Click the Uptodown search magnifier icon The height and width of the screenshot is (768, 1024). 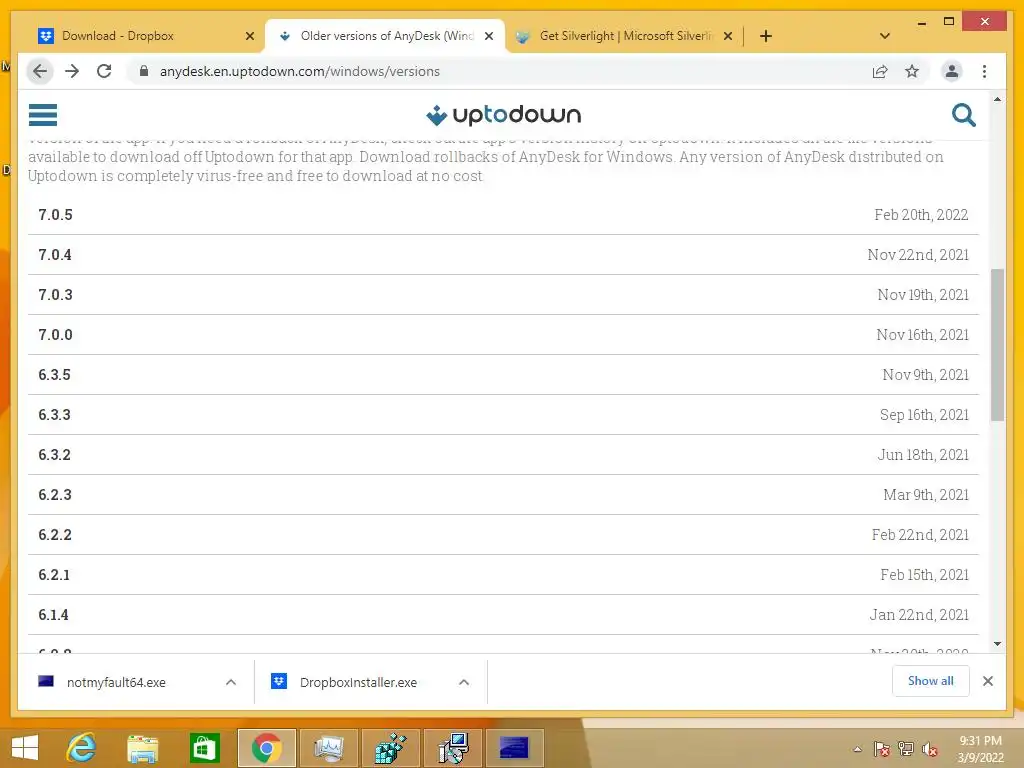click(x=963, y=115)
